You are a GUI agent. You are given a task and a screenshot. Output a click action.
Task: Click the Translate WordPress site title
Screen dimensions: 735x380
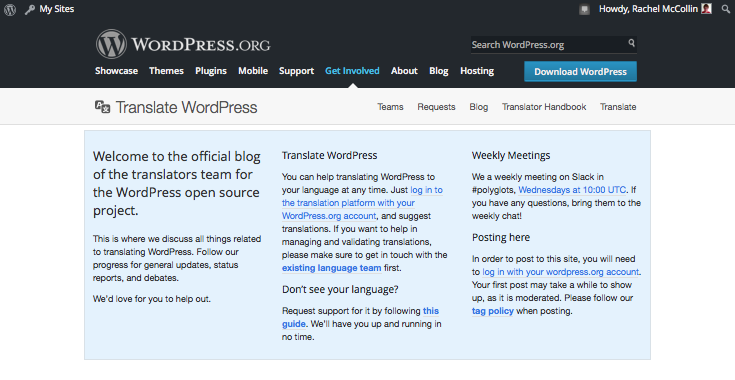(187, 107)
